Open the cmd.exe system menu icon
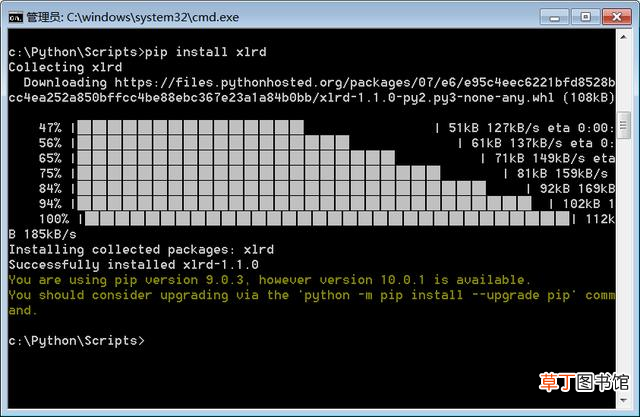The width and height of the screenshot is (640, 417). click(x=16, y=17)
